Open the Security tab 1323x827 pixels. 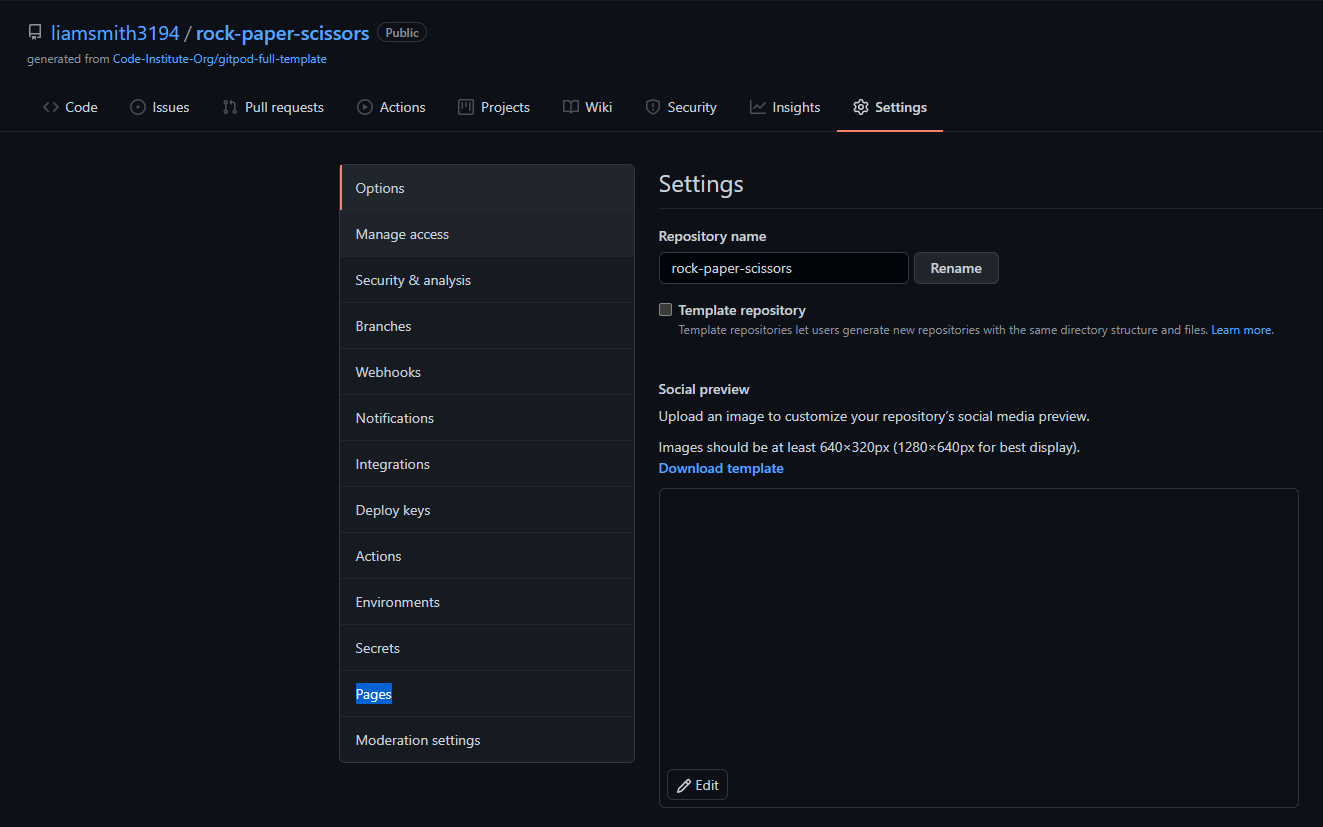tap(681, 107)
